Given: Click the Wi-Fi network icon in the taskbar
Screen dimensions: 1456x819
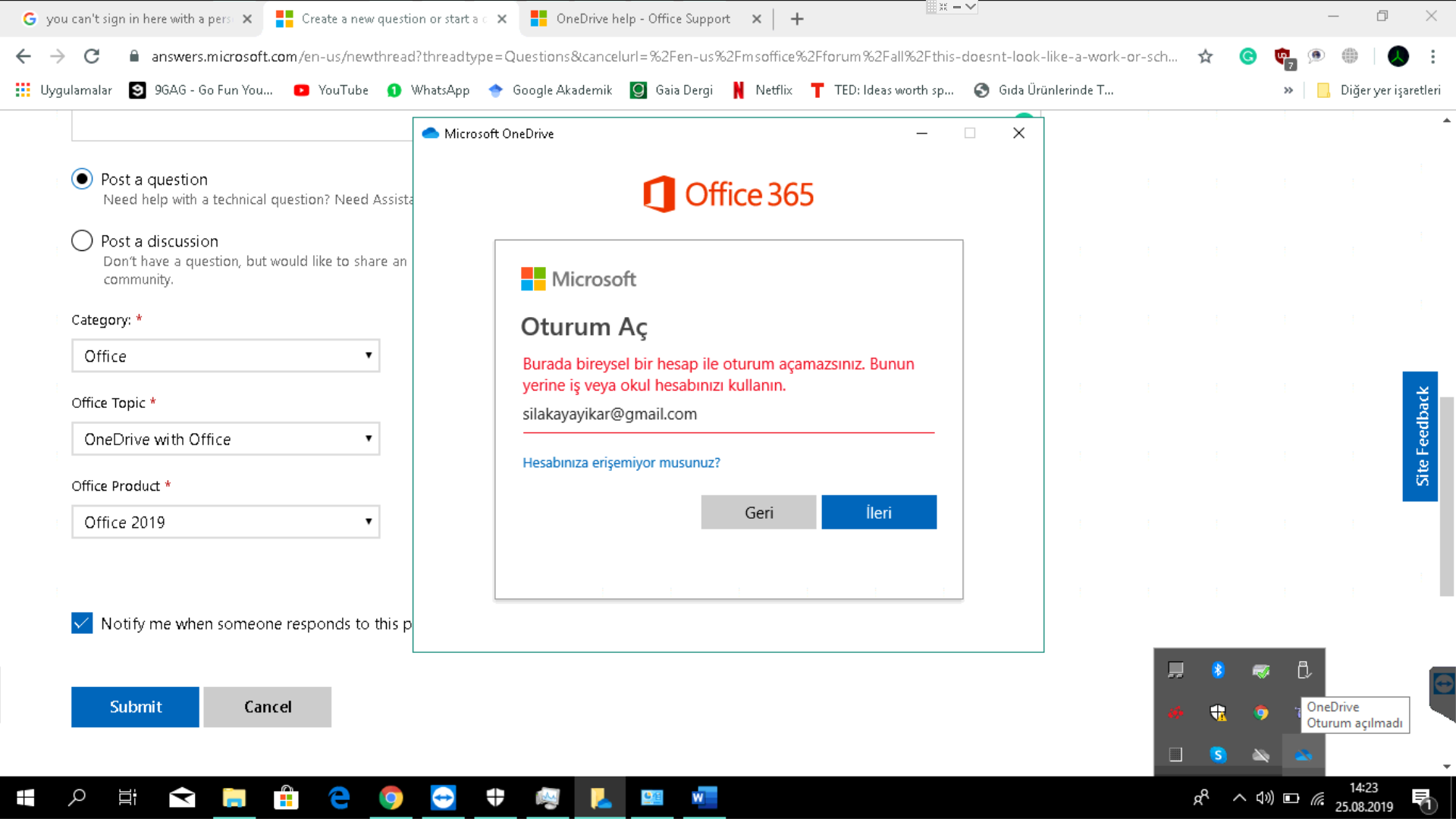Looking at the screenshot, I should [1318, 798].
